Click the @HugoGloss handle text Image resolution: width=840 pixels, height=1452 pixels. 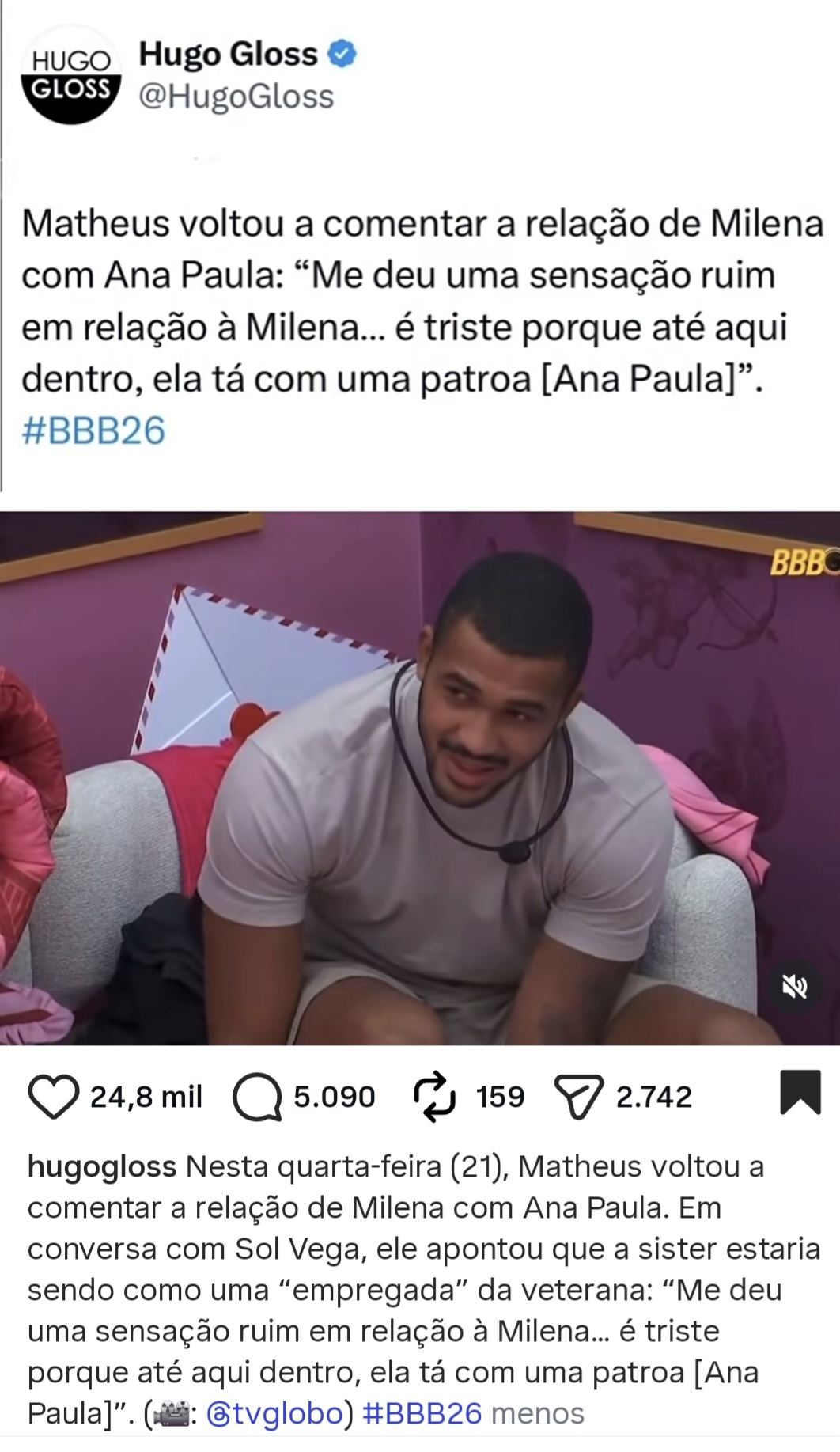click(236, 97)
